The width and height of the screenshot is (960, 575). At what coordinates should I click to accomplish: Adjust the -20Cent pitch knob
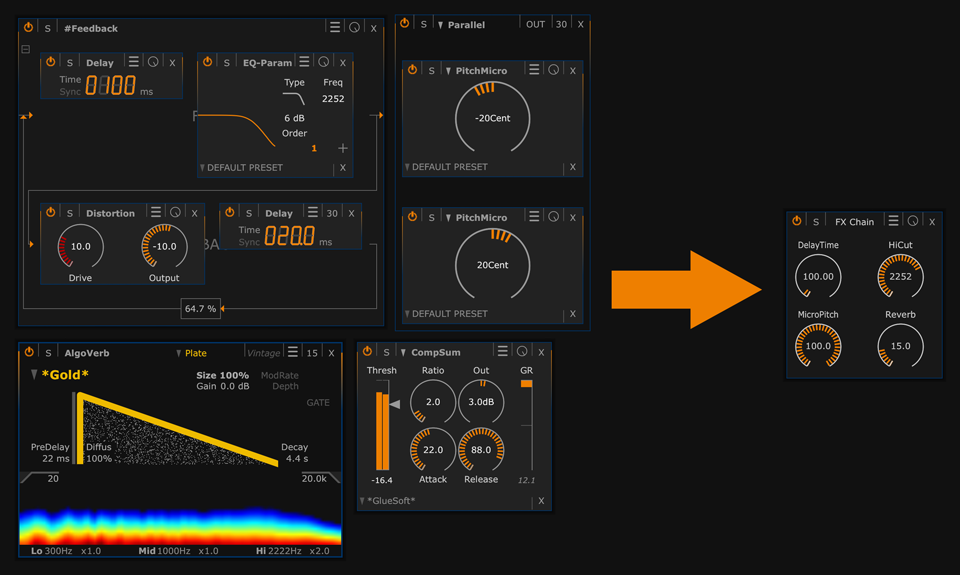492,118
